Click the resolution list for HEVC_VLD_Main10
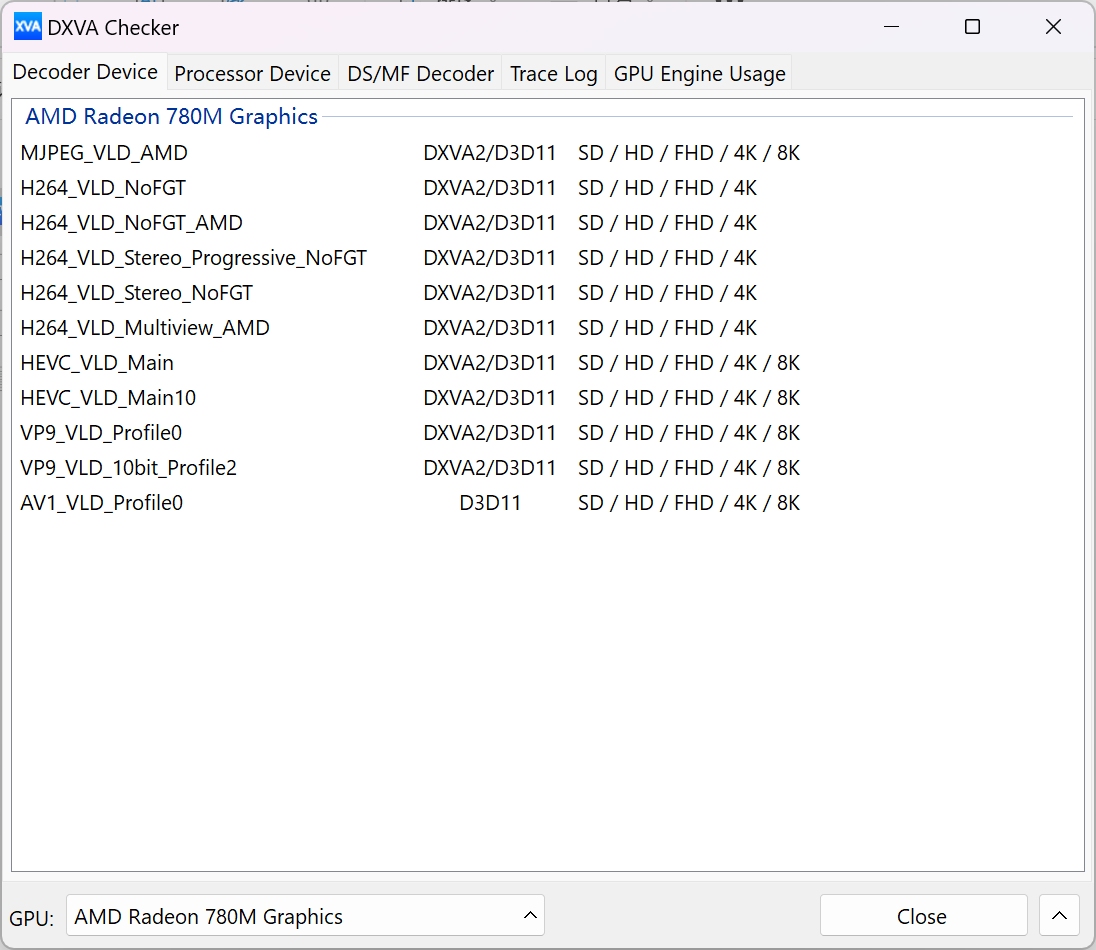1096x950 pixels. tap(688, 398)
